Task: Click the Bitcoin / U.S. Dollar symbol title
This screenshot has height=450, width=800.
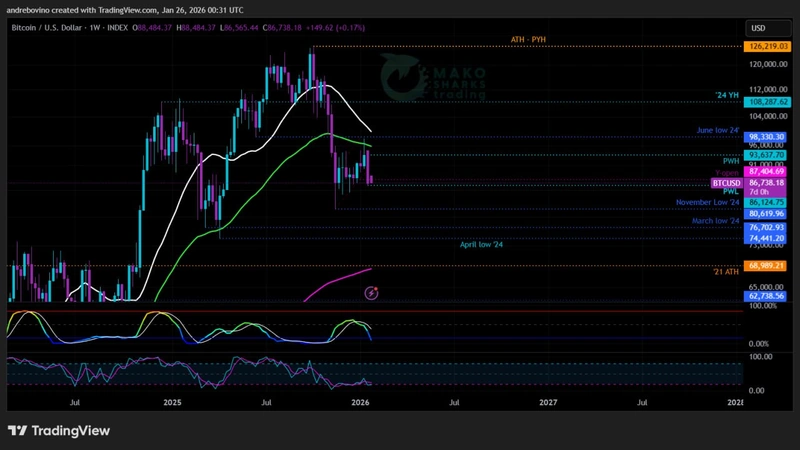Action: [x=52, y=28]
